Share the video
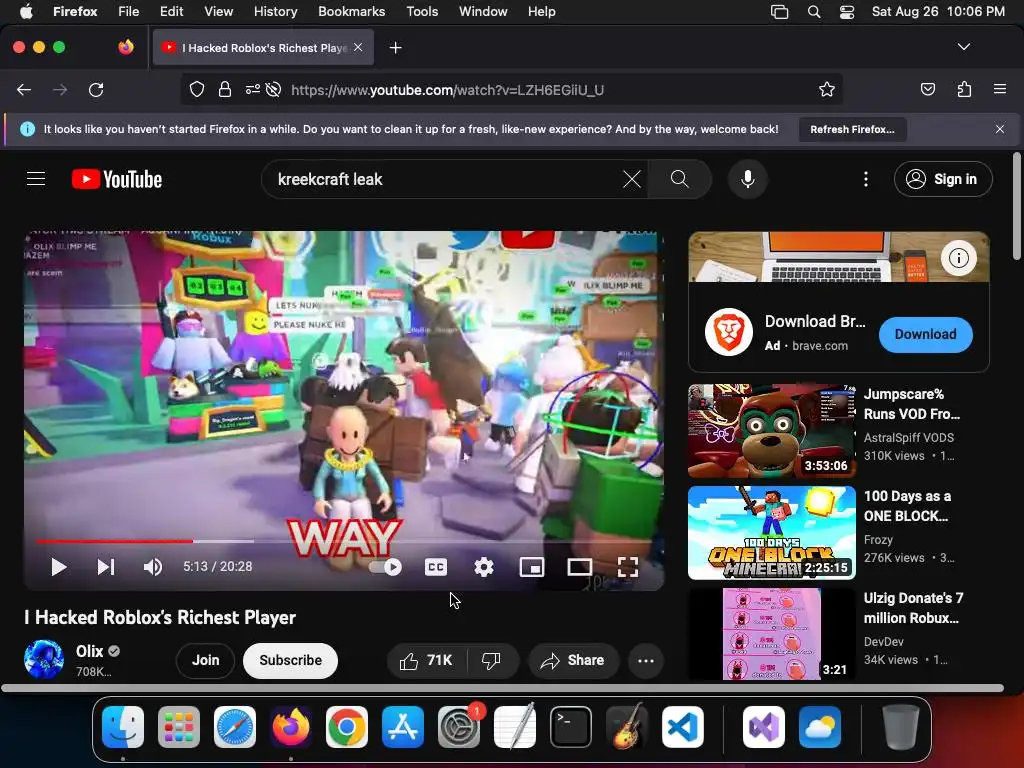The image size is (1024, 768). tap(572, 660)
